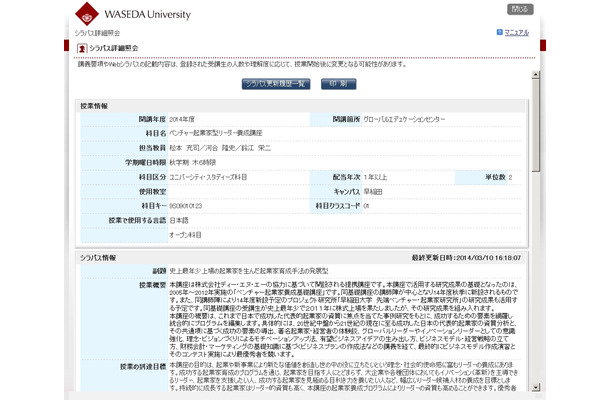Click the vertical scrollbar thumb
Screen dimensions: 610x400
click(x=536, y=125)
